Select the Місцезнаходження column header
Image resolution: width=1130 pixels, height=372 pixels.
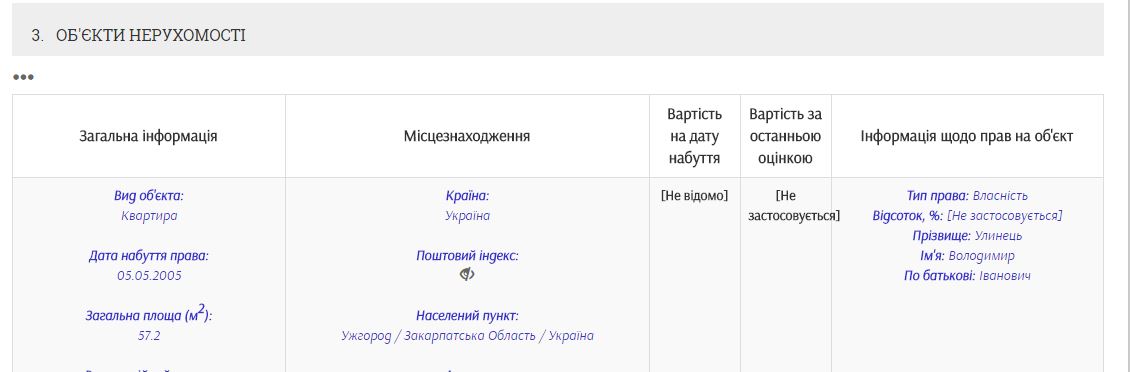tap(467, 136)
